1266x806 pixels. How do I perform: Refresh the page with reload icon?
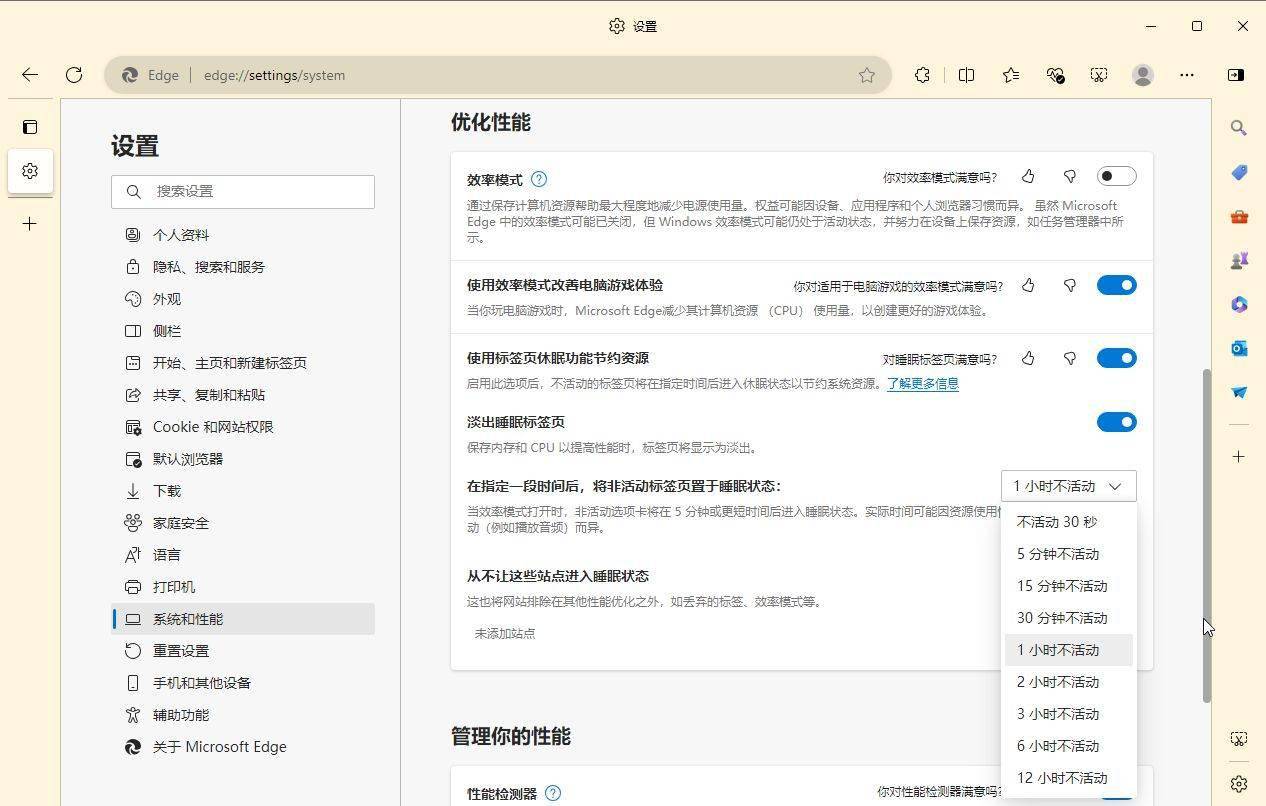coord(74,75)
